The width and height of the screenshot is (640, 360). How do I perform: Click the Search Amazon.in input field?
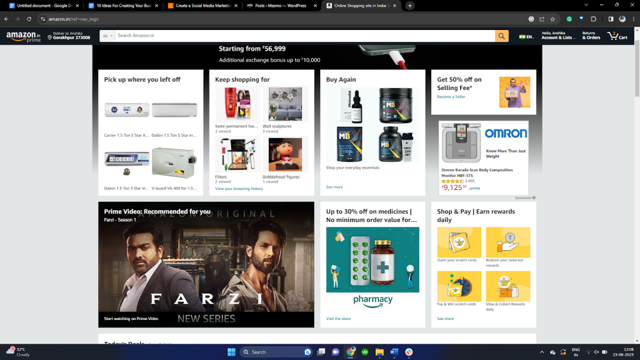[305, 36]
